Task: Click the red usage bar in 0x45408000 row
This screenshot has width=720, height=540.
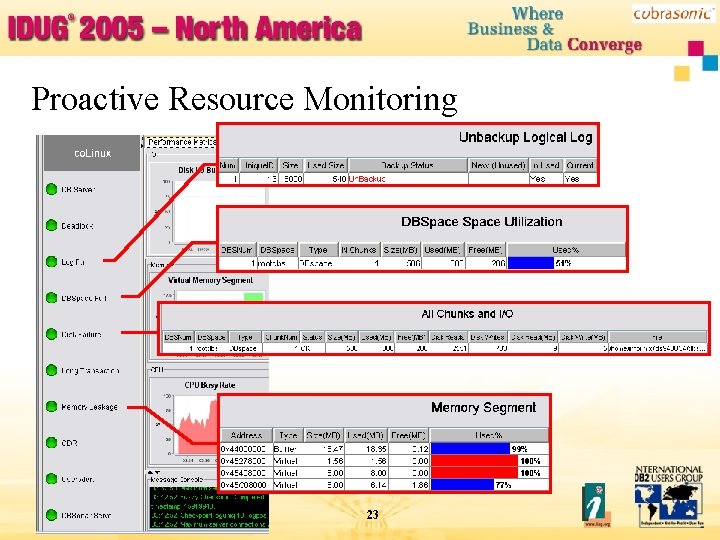Action: (475, 472)
